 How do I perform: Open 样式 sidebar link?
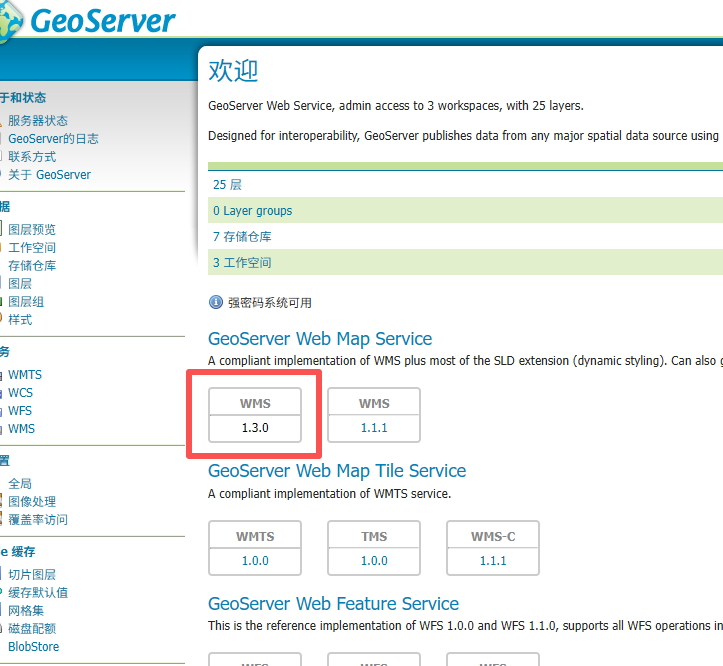pos(20,320)
